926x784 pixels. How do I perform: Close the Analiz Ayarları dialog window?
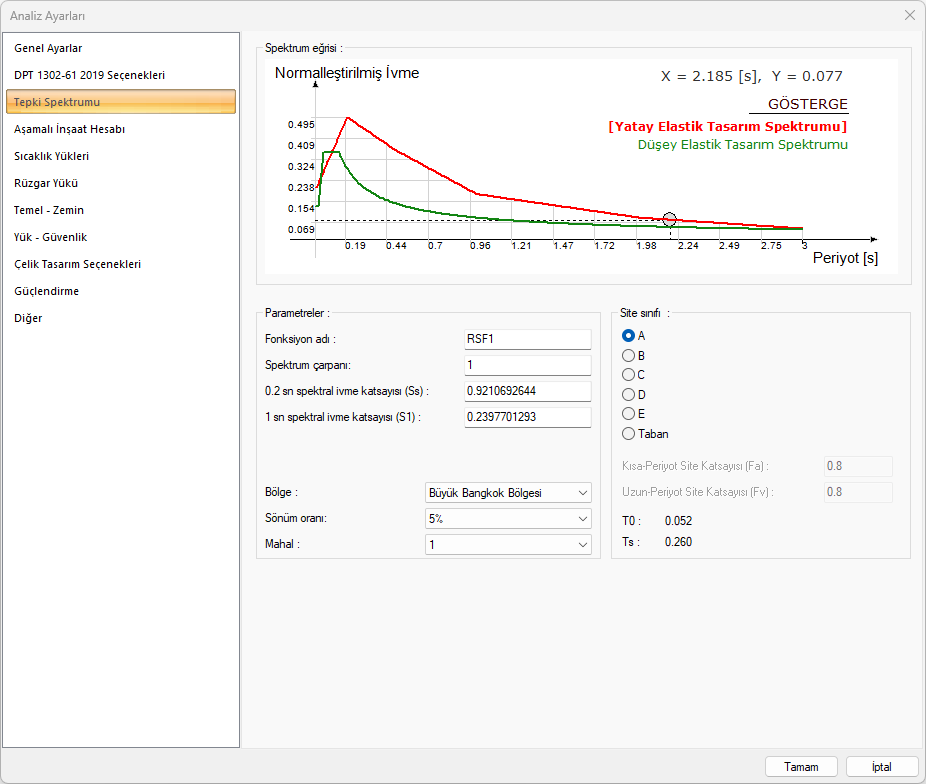[909, 15]
